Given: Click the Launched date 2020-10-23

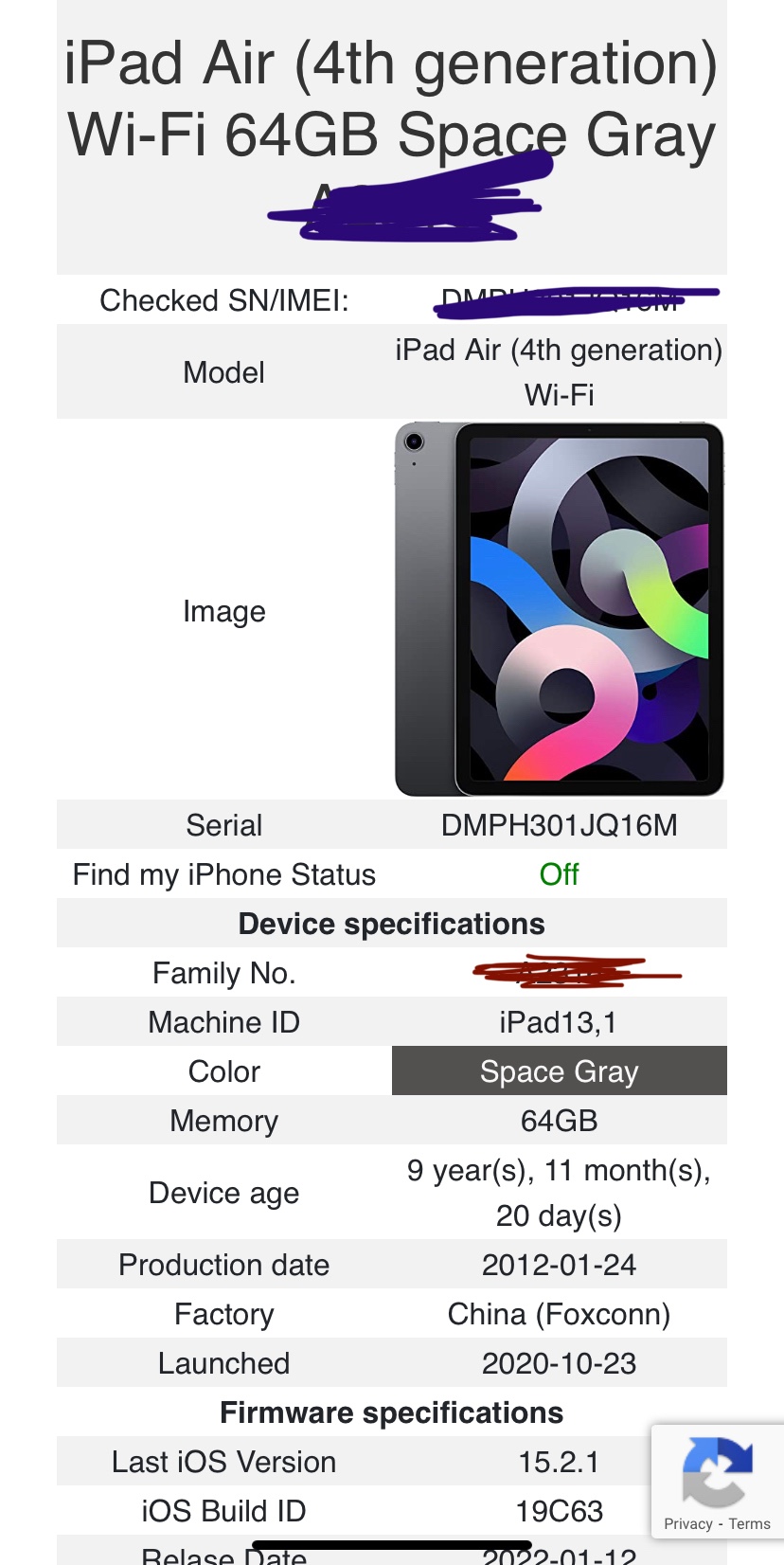Looking at the screenshot, I should [560, 1363].
